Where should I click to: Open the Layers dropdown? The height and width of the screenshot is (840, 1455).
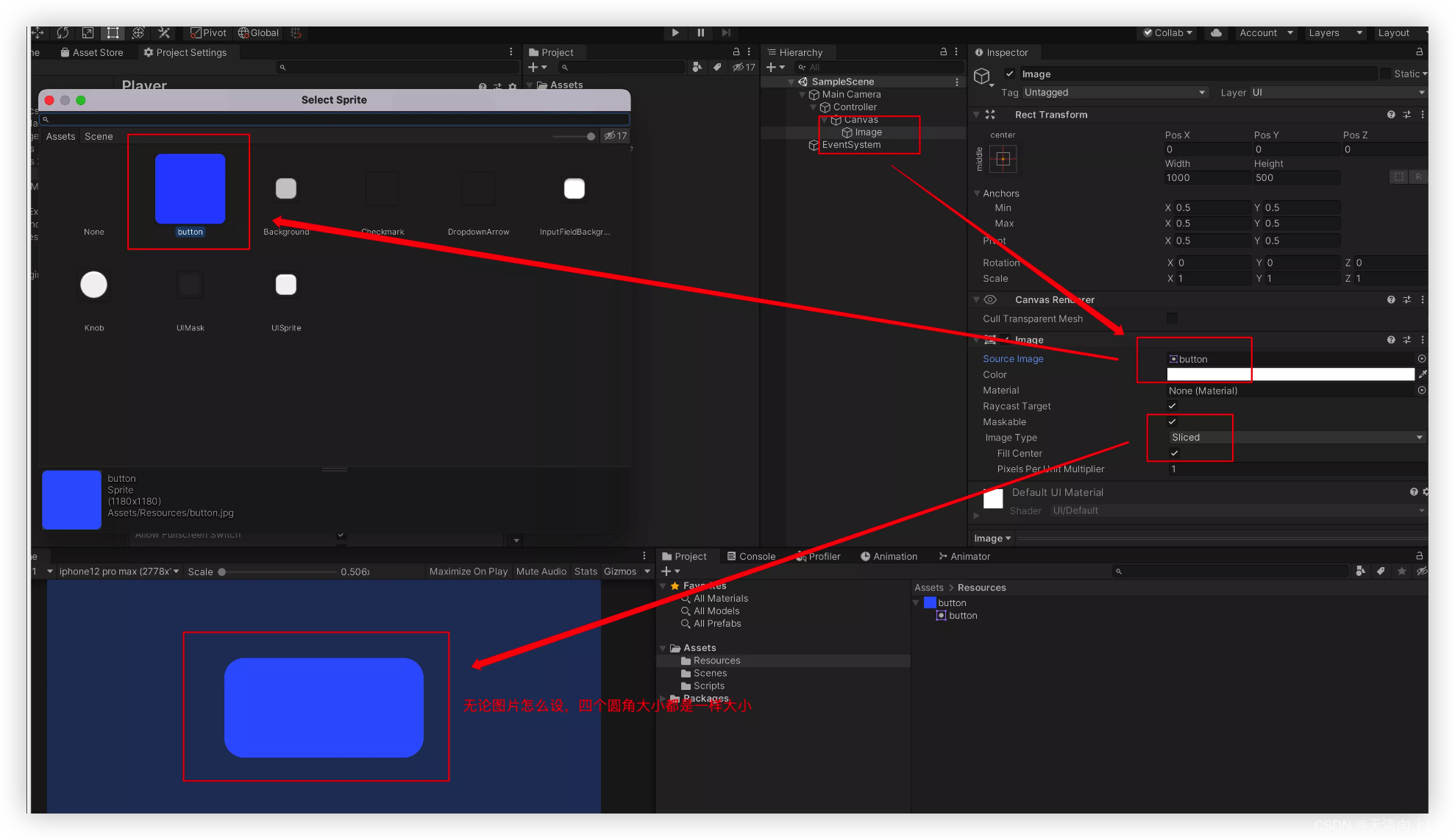click(x=1334, y=32)
